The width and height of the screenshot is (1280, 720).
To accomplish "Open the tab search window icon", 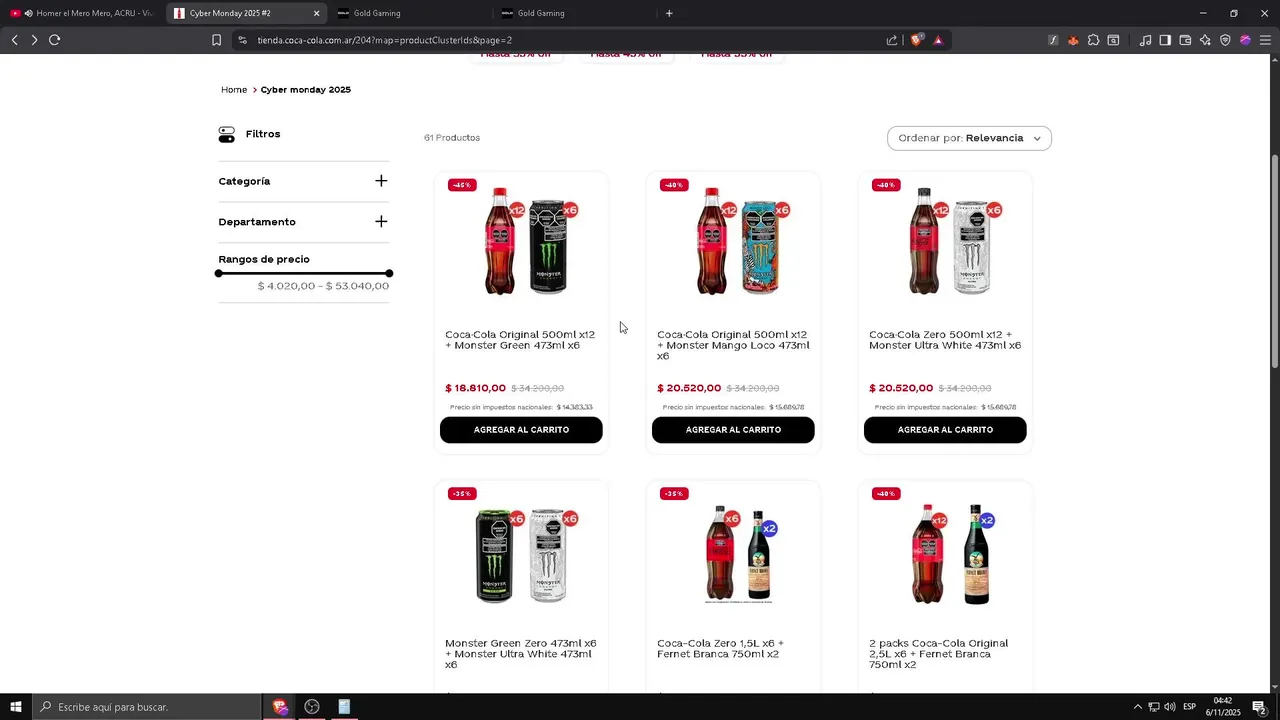I will pos(1113,40).
